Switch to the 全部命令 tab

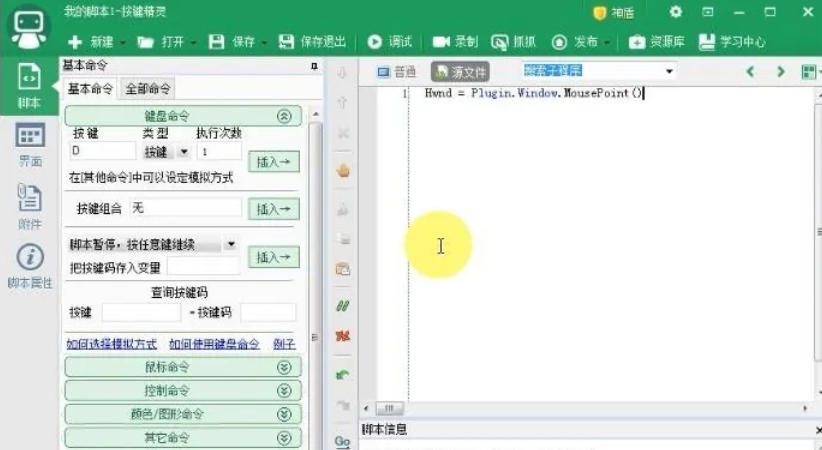tap(148, 89)
